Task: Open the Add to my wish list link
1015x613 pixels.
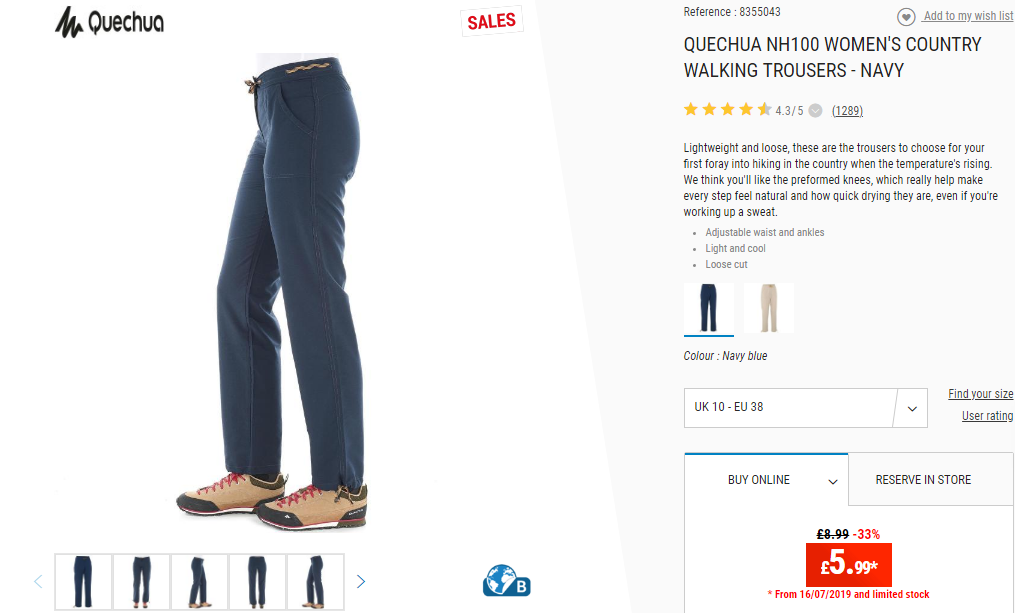Action: [968, 16]
